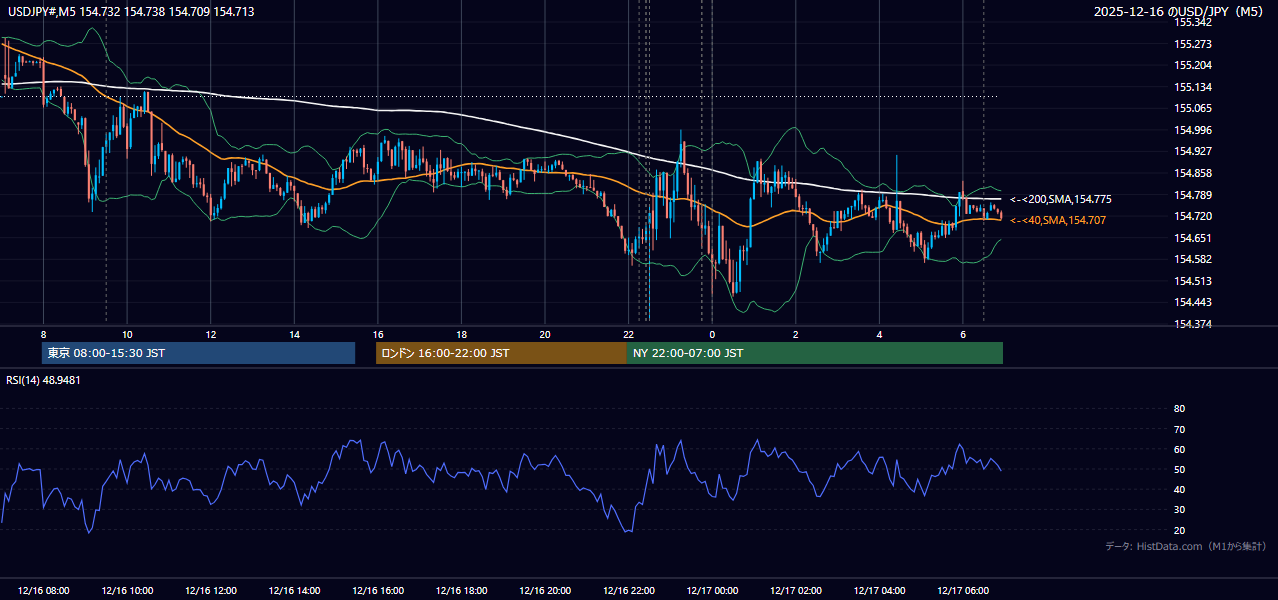Select the NY 22:00-07:00 JST session bar
Viewport: 1278px width, 600px height.
click(815, 353)
